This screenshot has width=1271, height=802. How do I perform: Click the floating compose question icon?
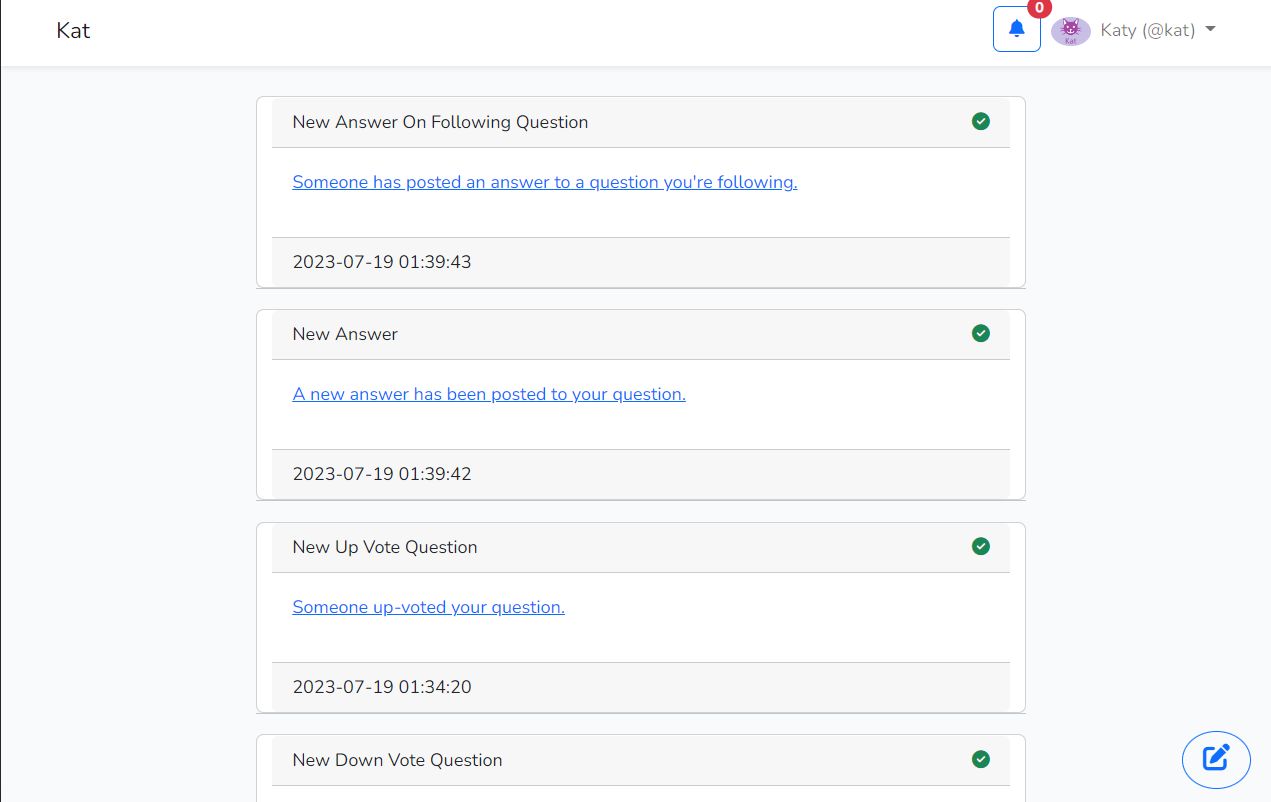coord(1215,759)
